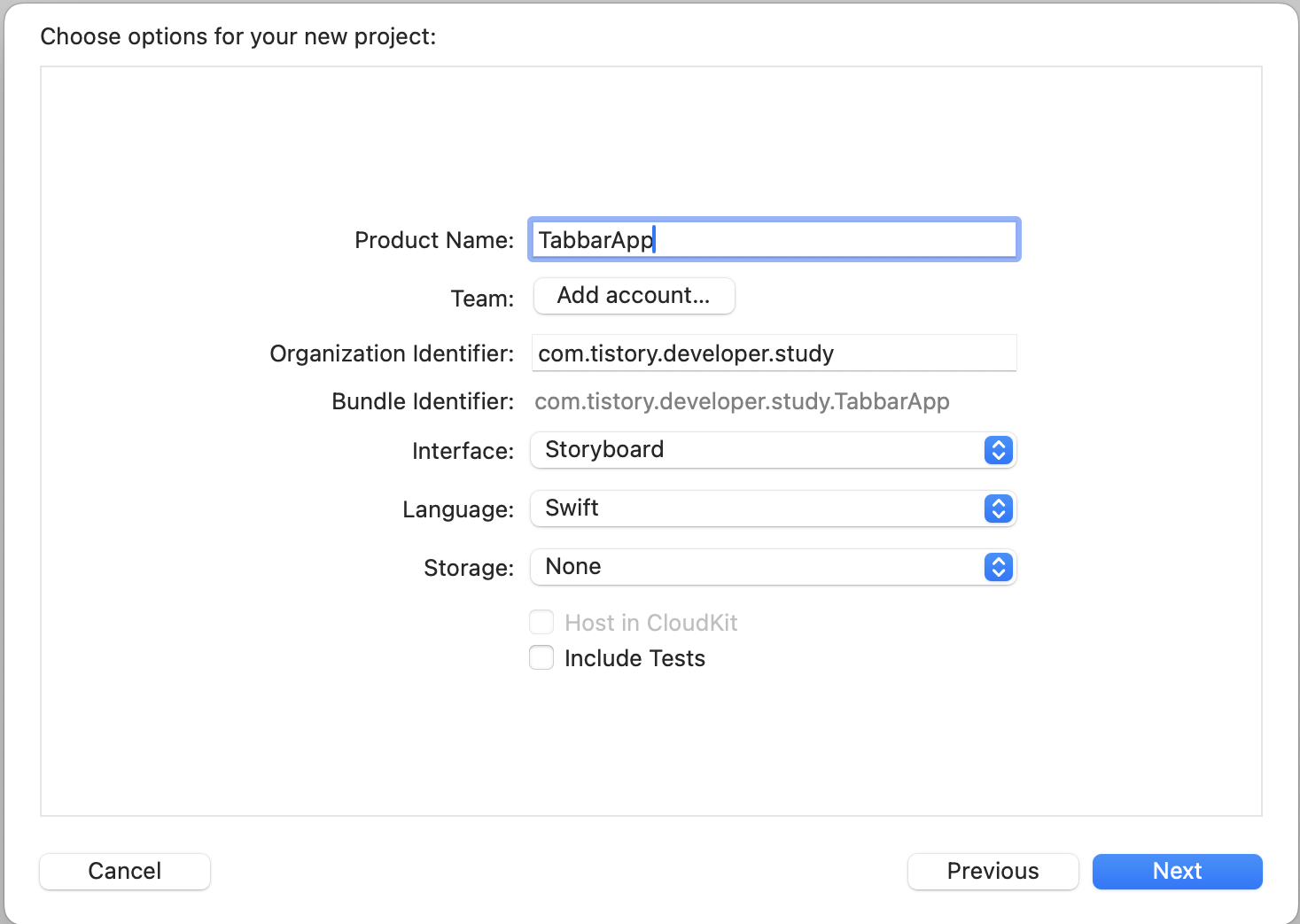
Task: Click the Add account... team button
Action: click(634, 296)
